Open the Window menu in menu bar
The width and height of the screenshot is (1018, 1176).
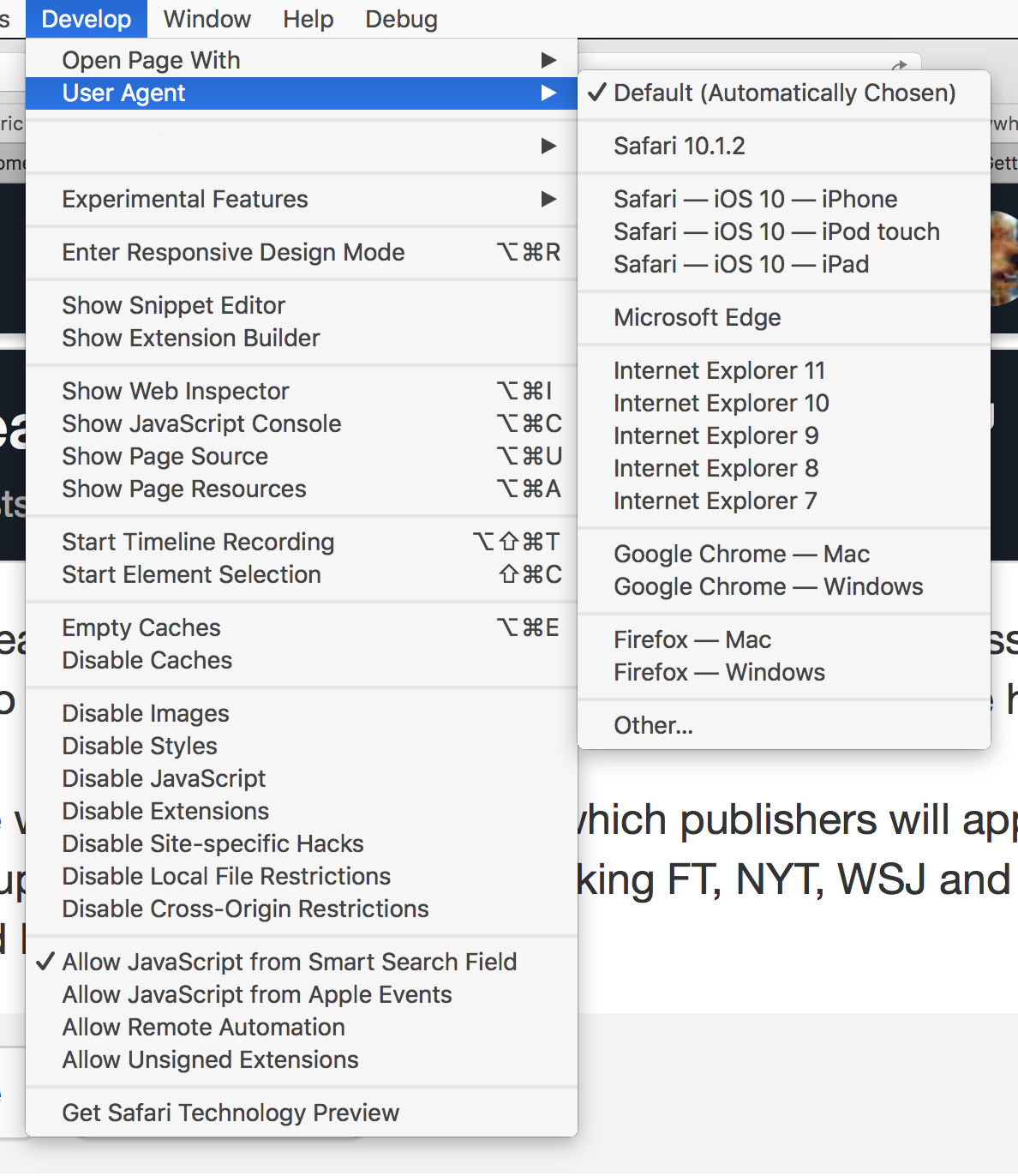click(x=207, y=19)
